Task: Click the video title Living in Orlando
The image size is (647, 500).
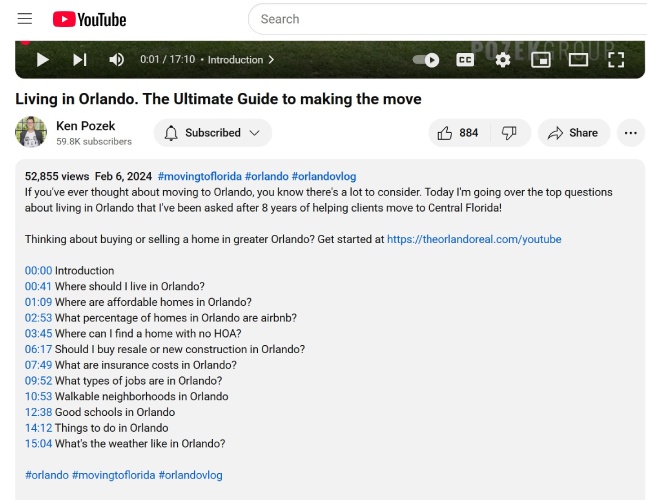Action: [218, 99]
